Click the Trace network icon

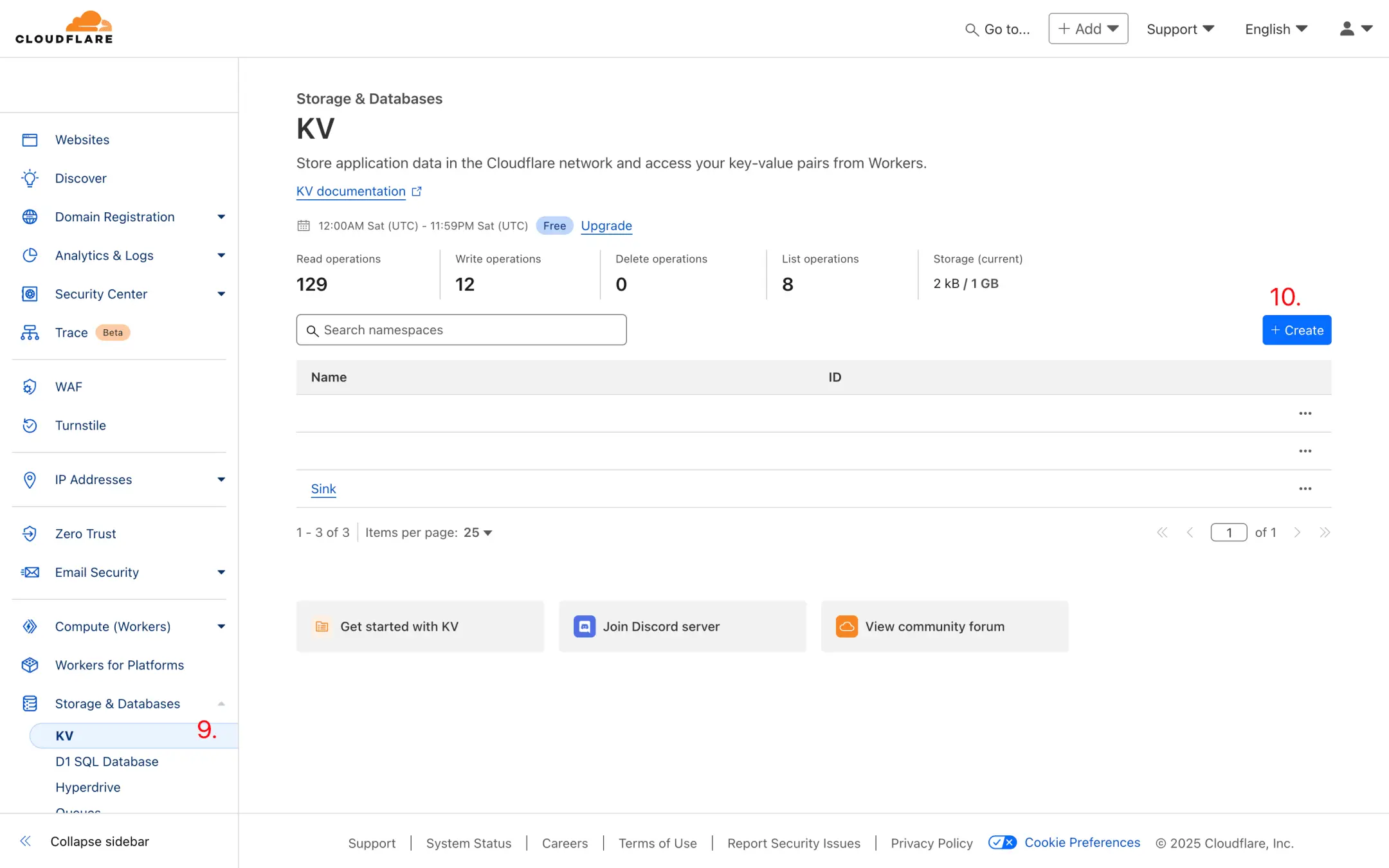30,333
